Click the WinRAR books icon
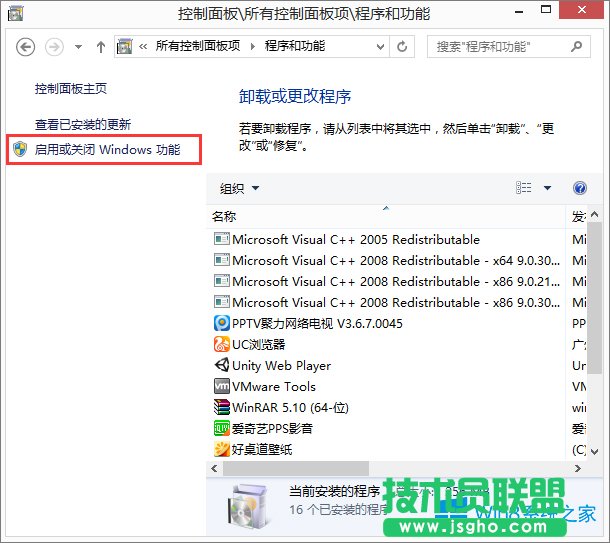The height and width of the screenshot is (543, 610). tap(222, 407)
